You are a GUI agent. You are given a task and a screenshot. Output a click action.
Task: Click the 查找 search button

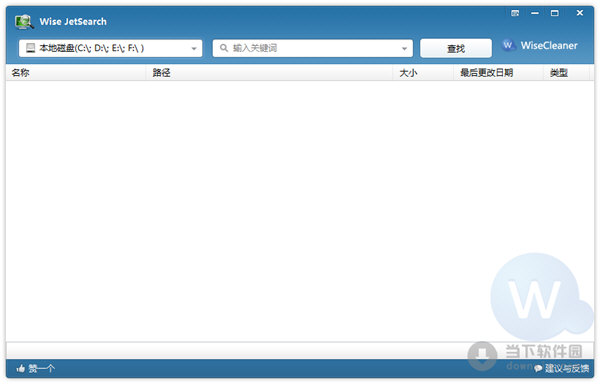point(456,49)
